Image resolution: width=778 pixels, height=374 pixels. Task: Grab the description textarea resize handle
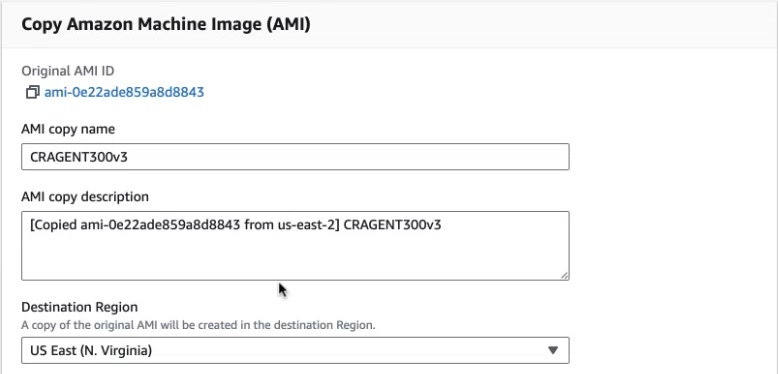pos(565,276)
